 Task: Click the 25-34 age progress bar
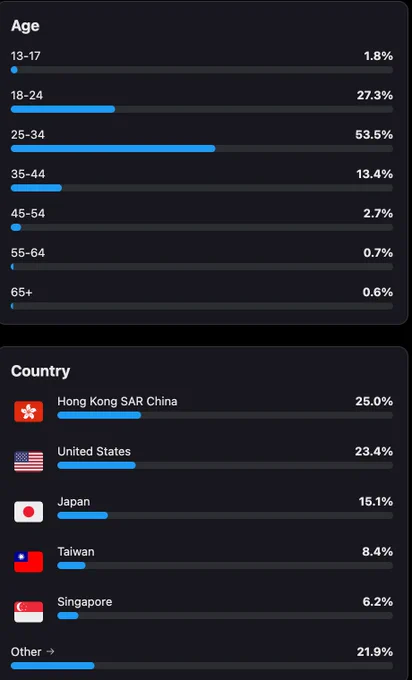point(202,149)
